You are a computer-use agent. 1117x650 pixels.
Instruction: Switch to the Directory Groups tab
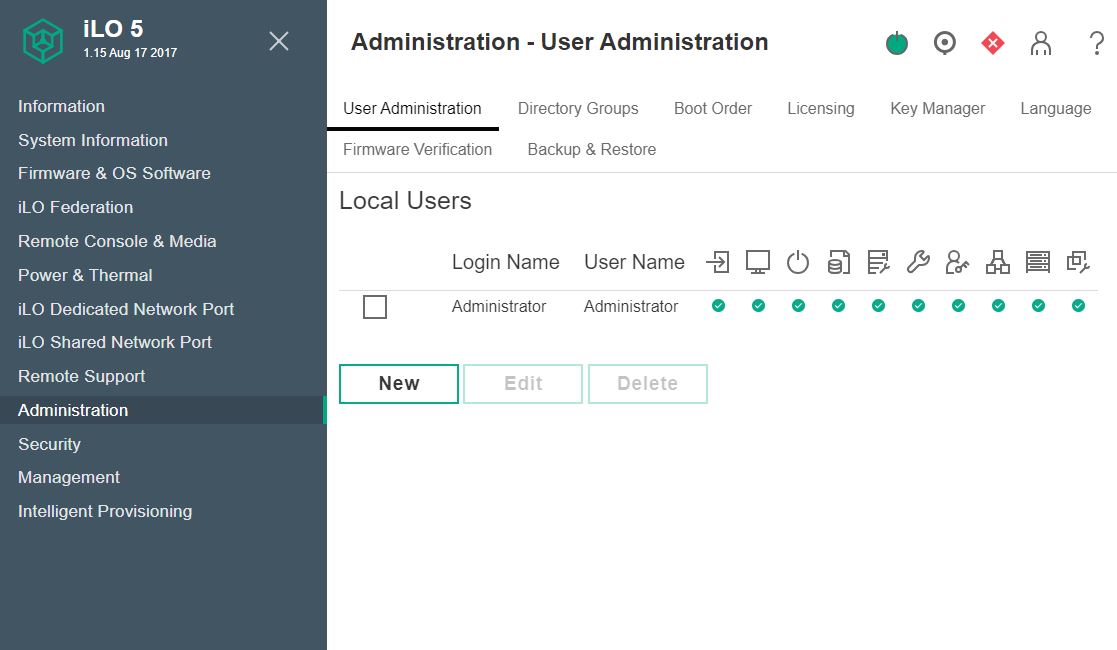click(x=578, y=108)
